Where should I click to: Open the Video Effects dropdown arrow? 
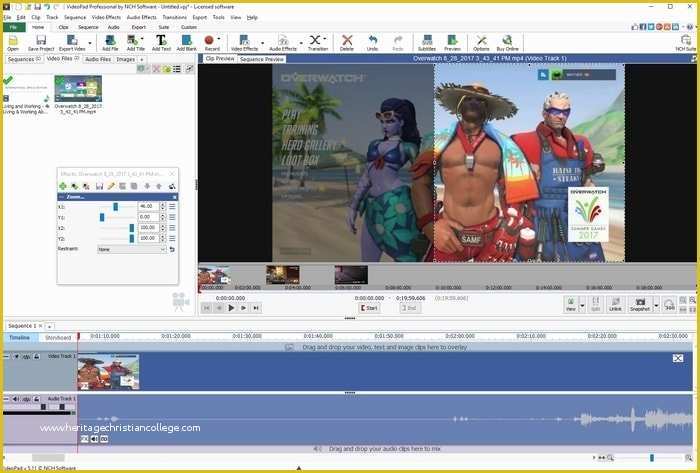[262, 43]
